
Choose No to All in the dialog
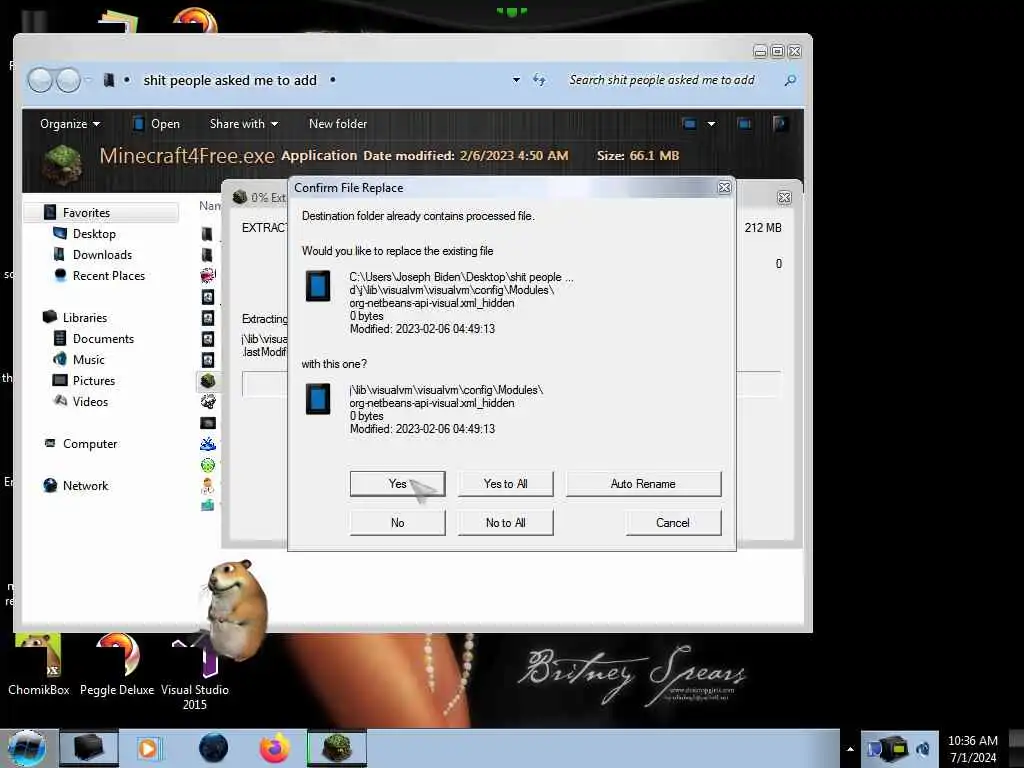click(x=505, y=522)
